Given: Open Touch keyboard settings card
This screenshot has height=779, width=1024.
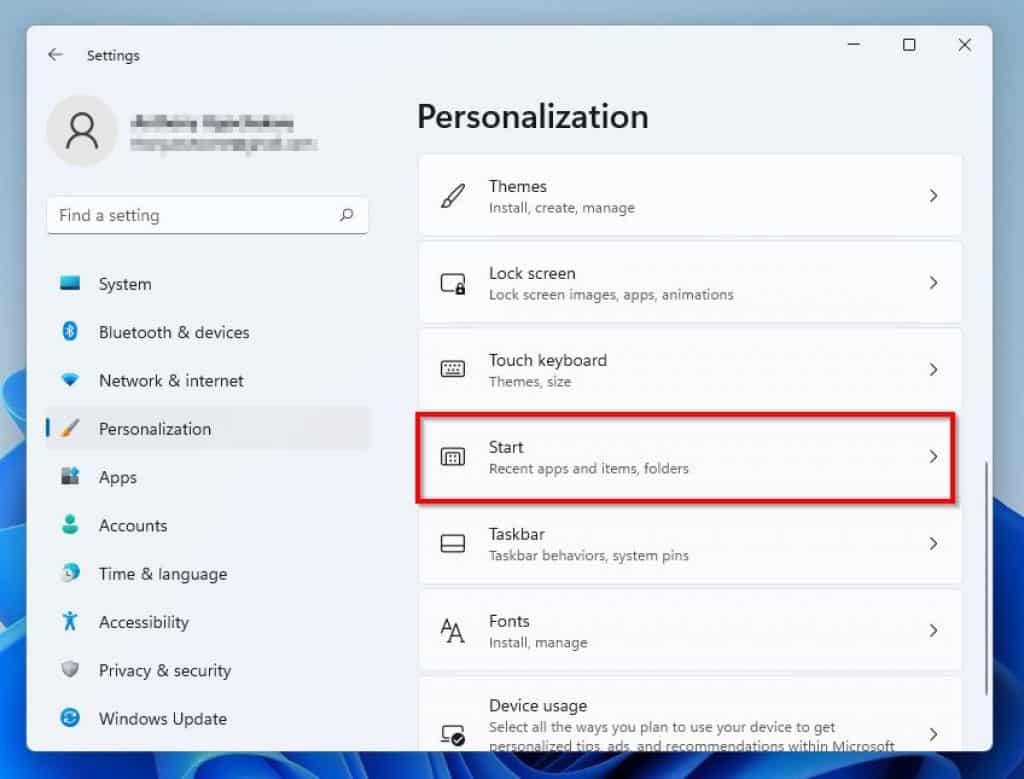Looking at the screenshot, I should coord(690,370).
